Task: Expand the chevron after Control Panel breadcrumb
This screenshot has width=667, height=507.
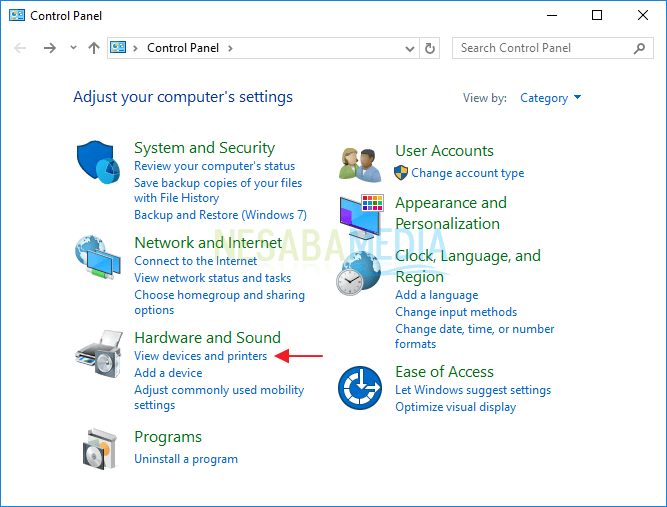Action: (x=230, y=48)
